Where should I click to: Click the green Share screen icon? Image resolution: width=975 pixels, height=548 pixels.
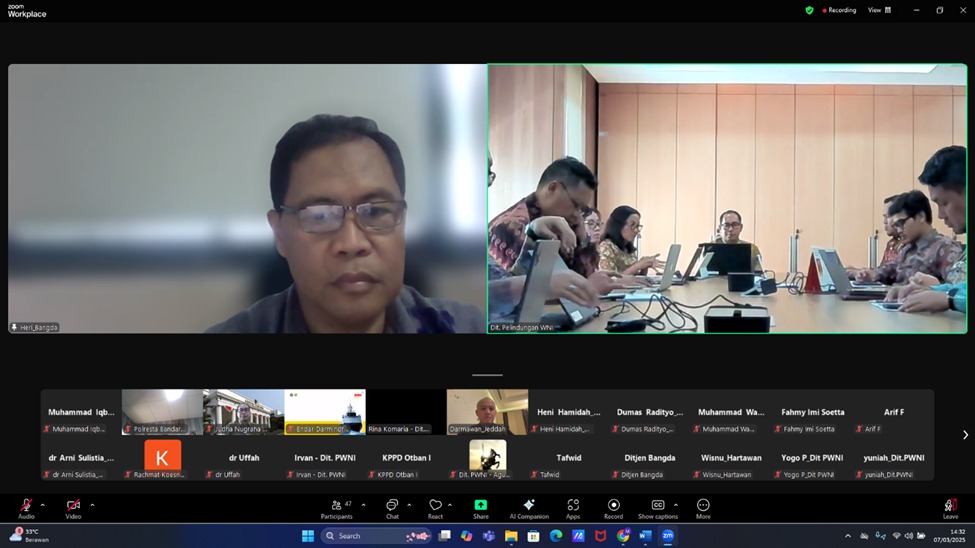(x=481, y=506)
